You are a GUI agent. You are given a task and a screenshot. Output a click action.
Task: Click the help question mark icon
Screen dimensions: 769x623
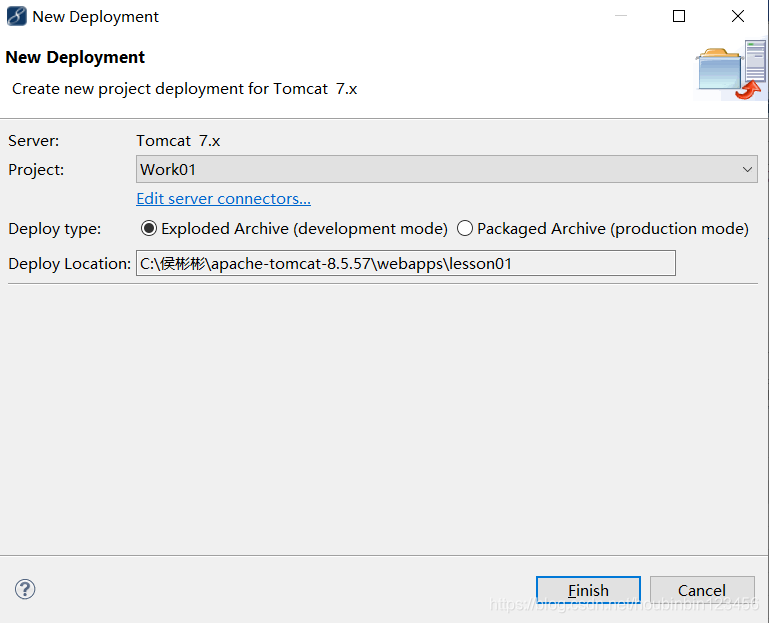tap(25, 589)
